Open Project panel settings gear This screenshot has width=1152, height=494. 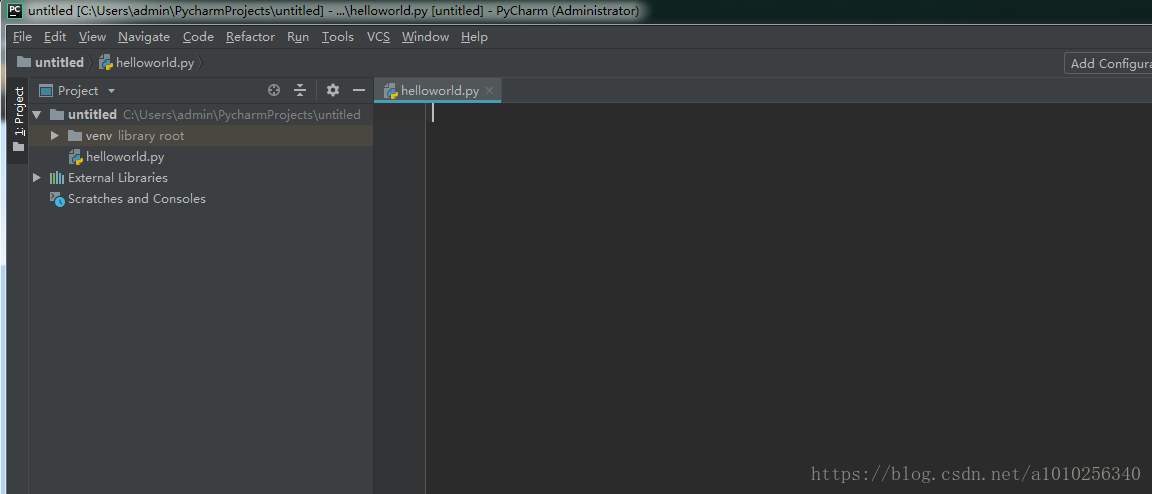(x=333, y=90)
